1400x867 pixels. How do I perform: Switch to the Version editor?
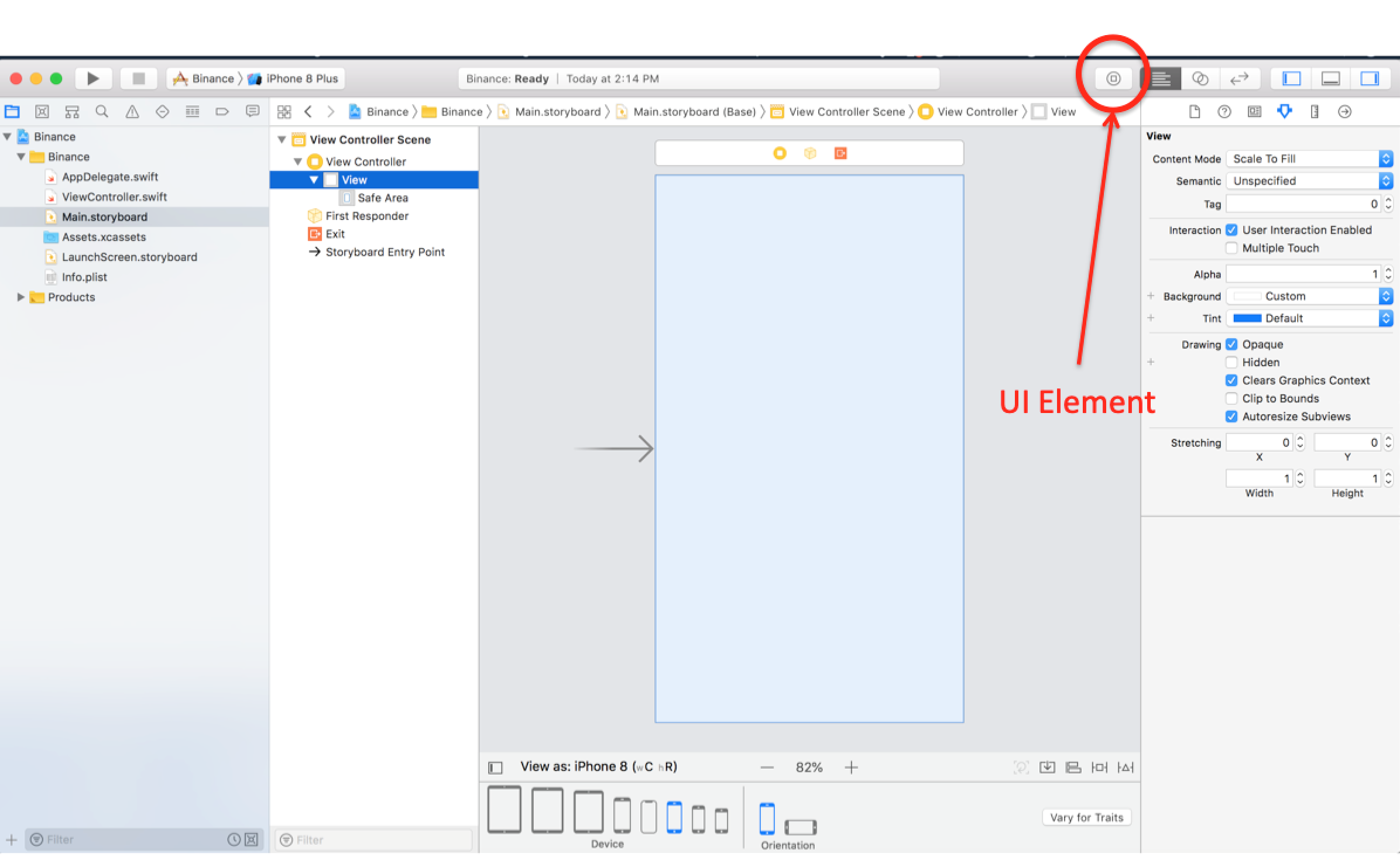tap(1238, 78)
